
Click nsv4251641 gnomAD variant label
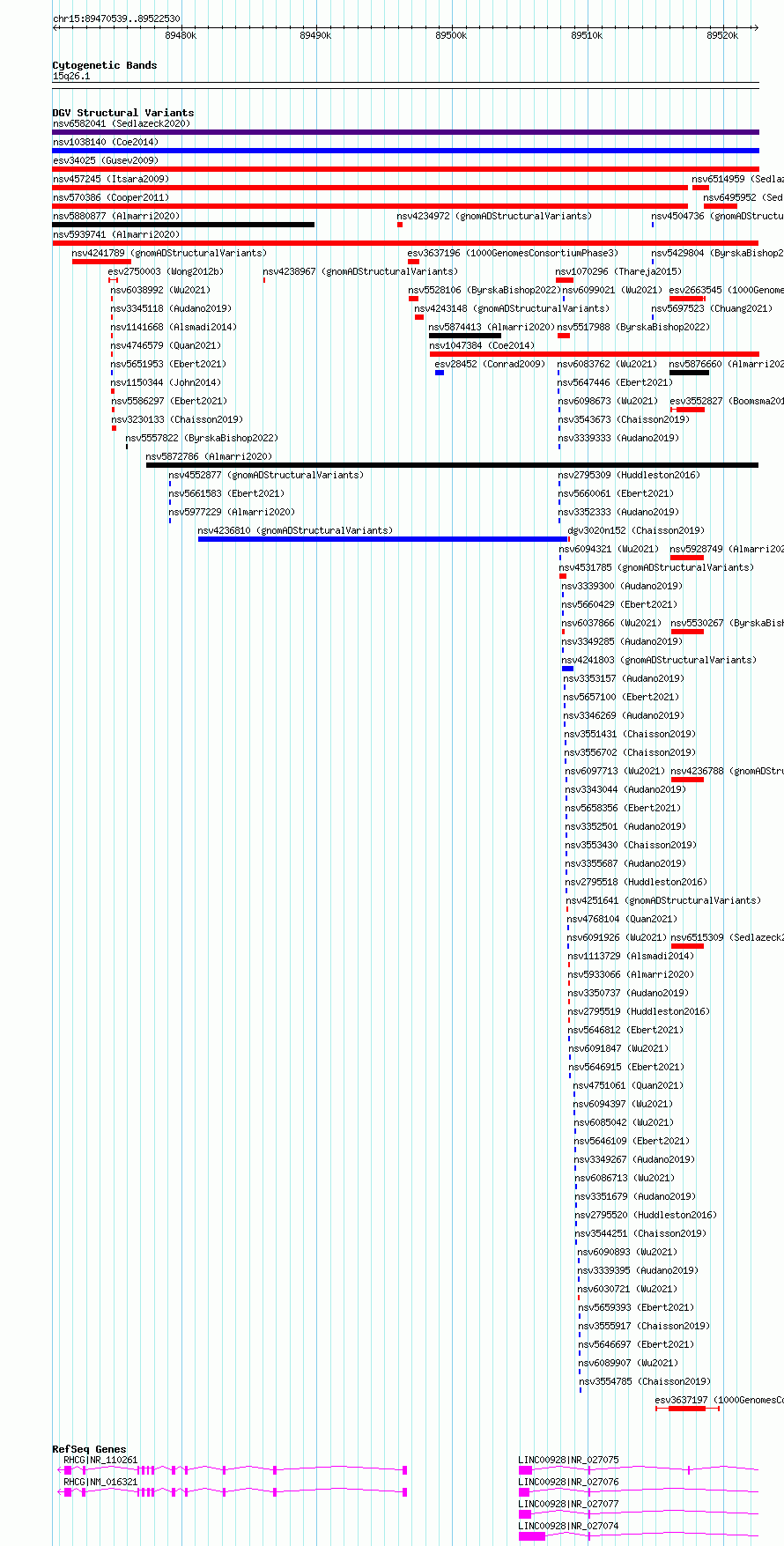[x=663, y=900]
